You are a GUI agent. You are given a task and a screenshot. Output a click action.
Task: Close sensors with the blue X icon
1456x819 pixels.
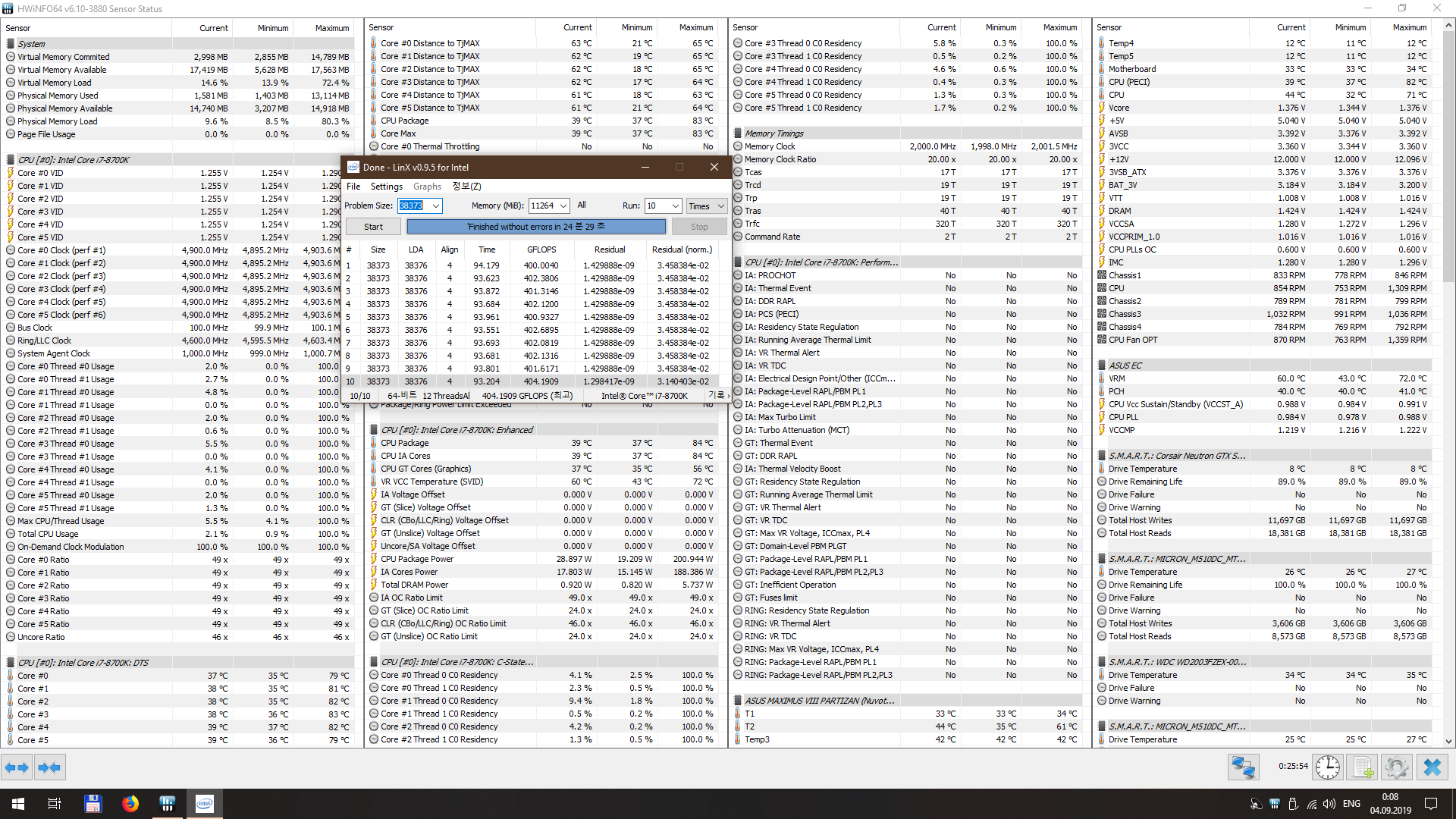(1432, 767)
